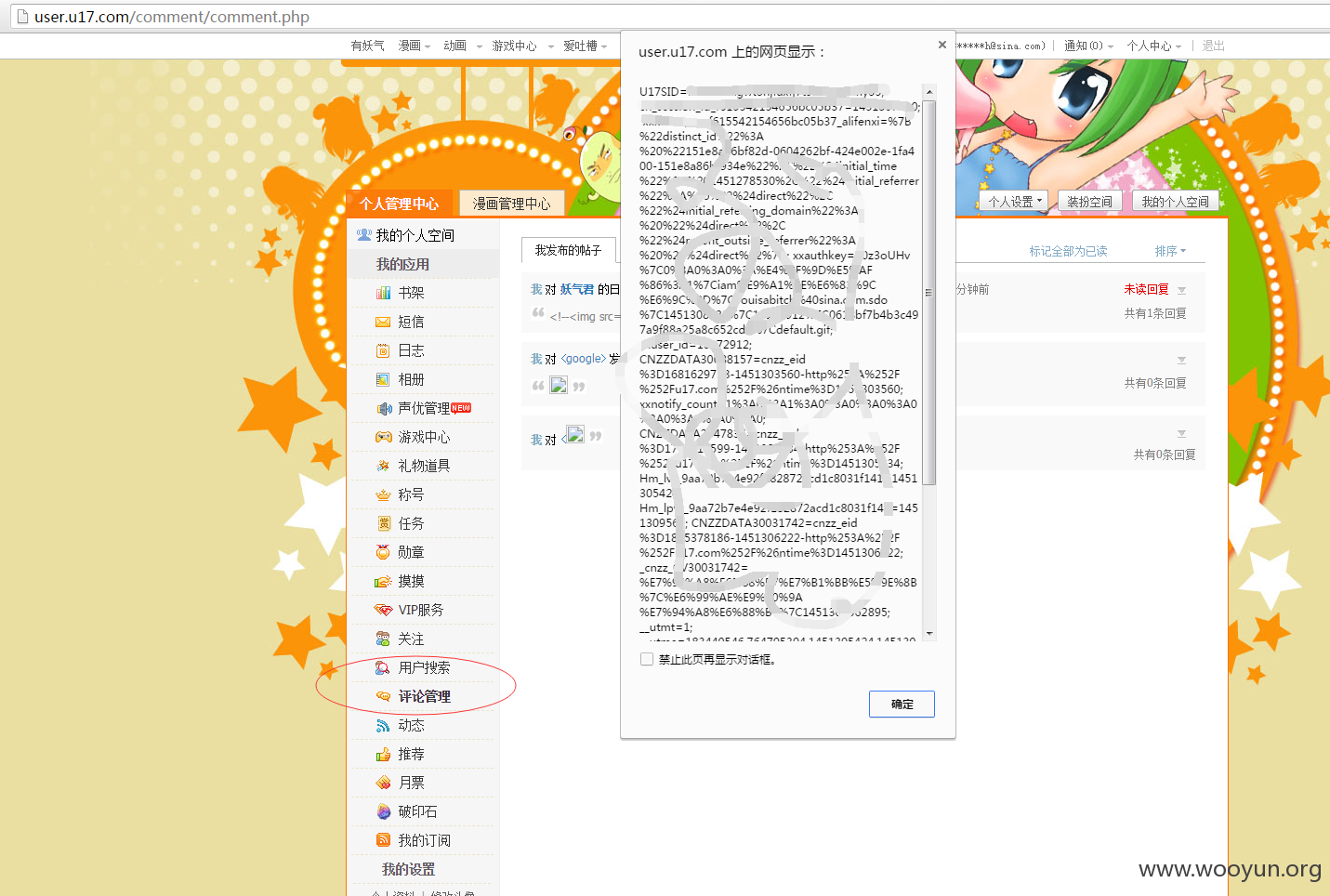Open 声优管理 speaker icon
Screen dimensions: 1330x896
tap(384, 408)
